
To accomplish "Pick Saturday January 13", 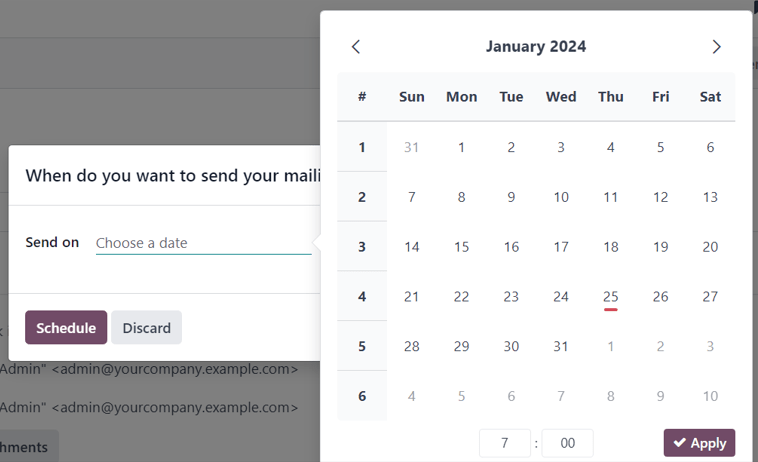I will point(710,197).
